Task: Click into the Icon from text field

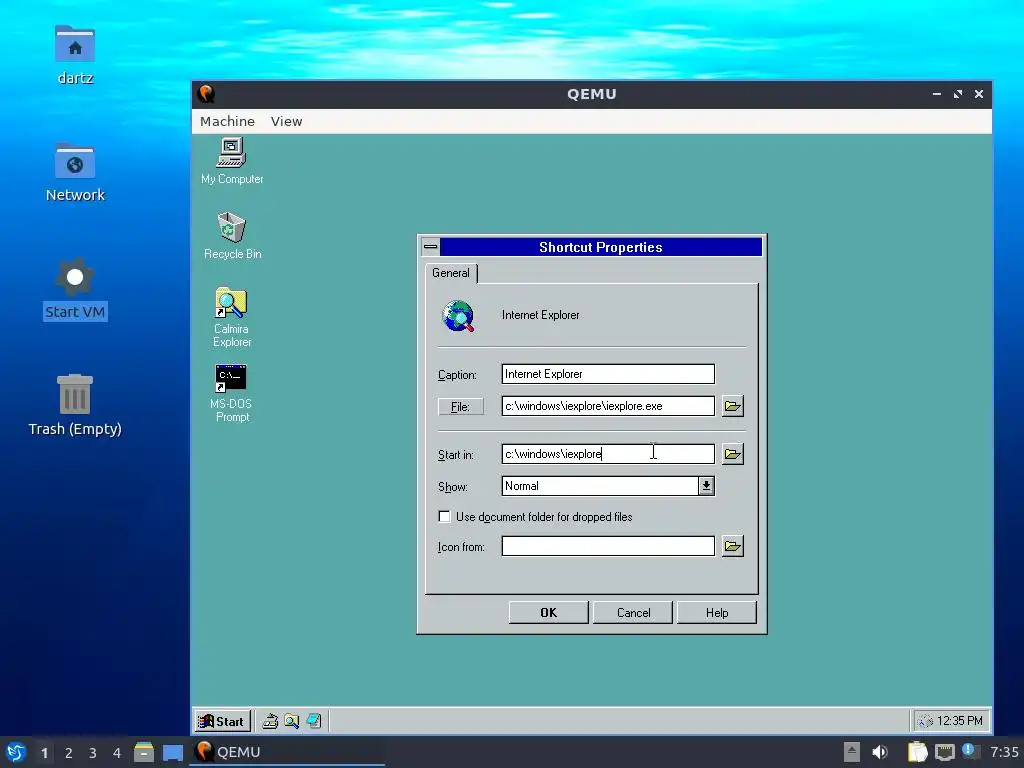Action: [x=608, y=546]
